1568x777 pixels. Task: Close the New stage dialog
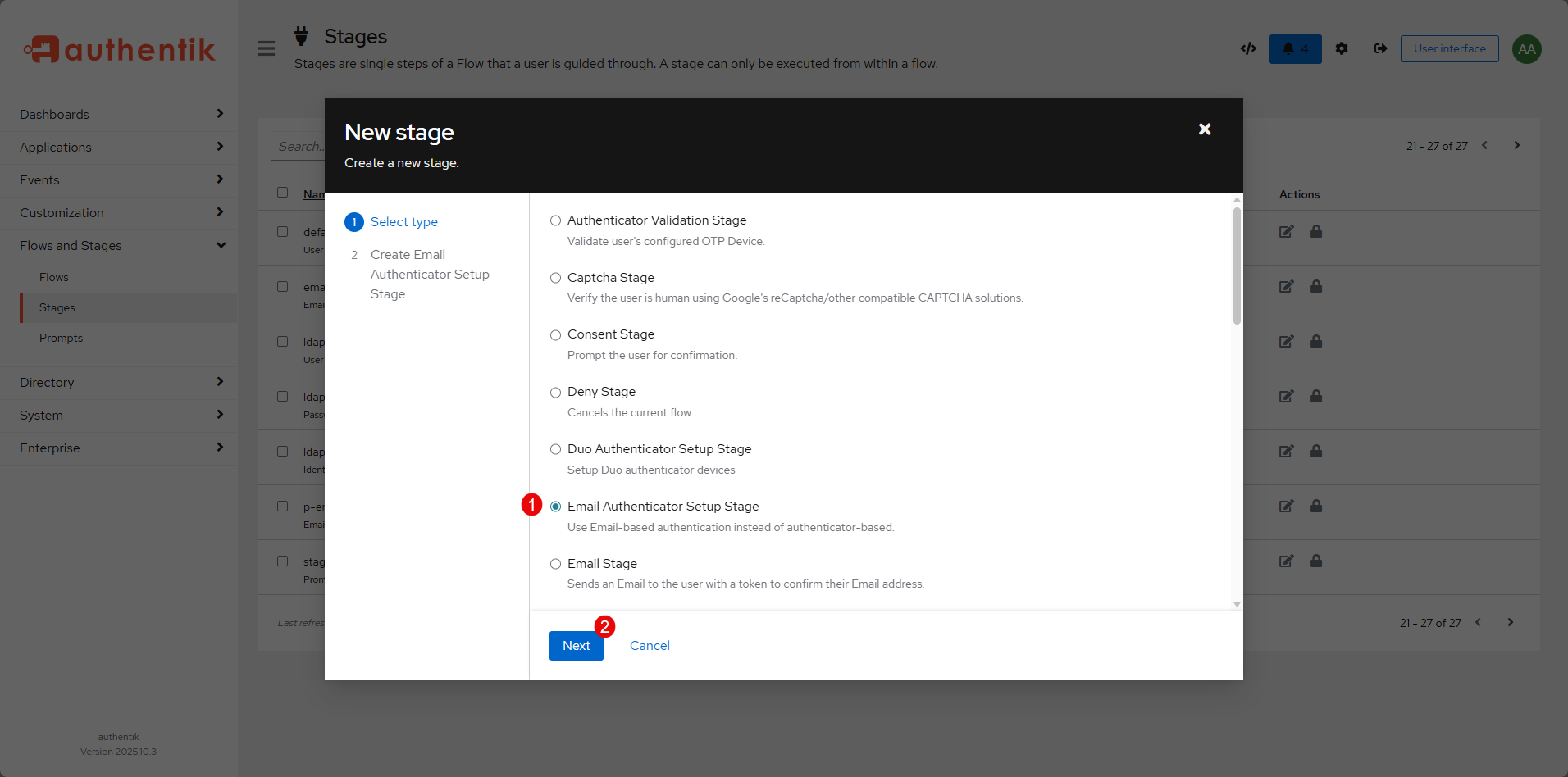(x=1204, y=129)
